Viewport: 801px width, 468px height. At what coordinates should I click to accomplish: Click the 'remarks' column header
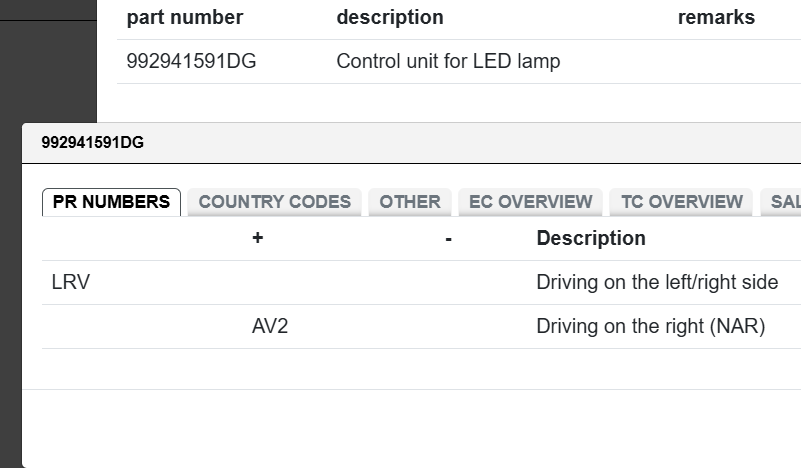coord(716,17)
